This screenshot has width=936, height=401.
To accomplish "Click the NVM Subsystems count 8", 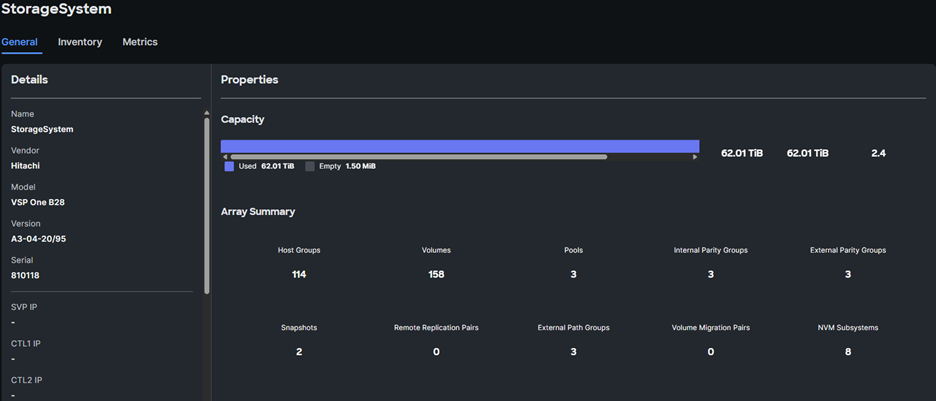I will pos(848,351).
